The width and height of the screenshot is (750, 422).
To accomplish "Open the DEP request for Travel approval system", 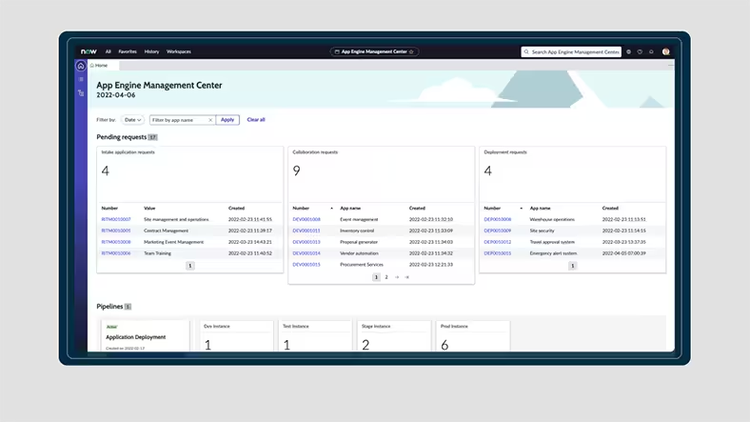I will 497,242.
